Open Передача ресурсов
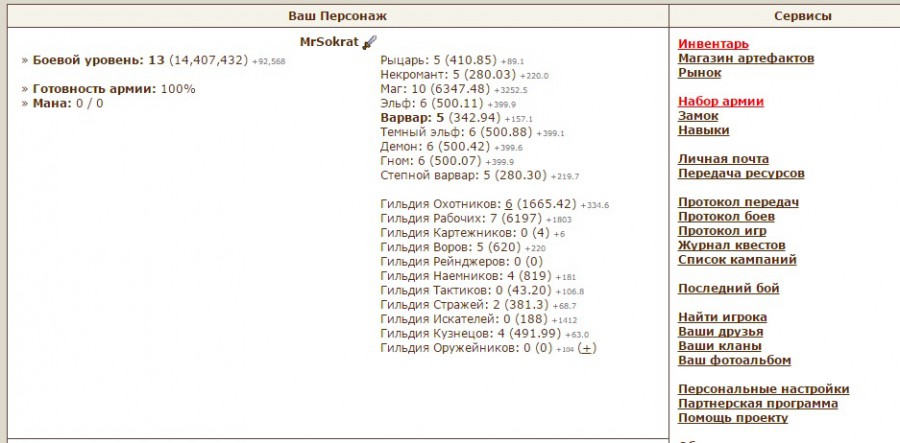This screenshot has width=900, height=443. pyautogui.click(x=741, y=173)
